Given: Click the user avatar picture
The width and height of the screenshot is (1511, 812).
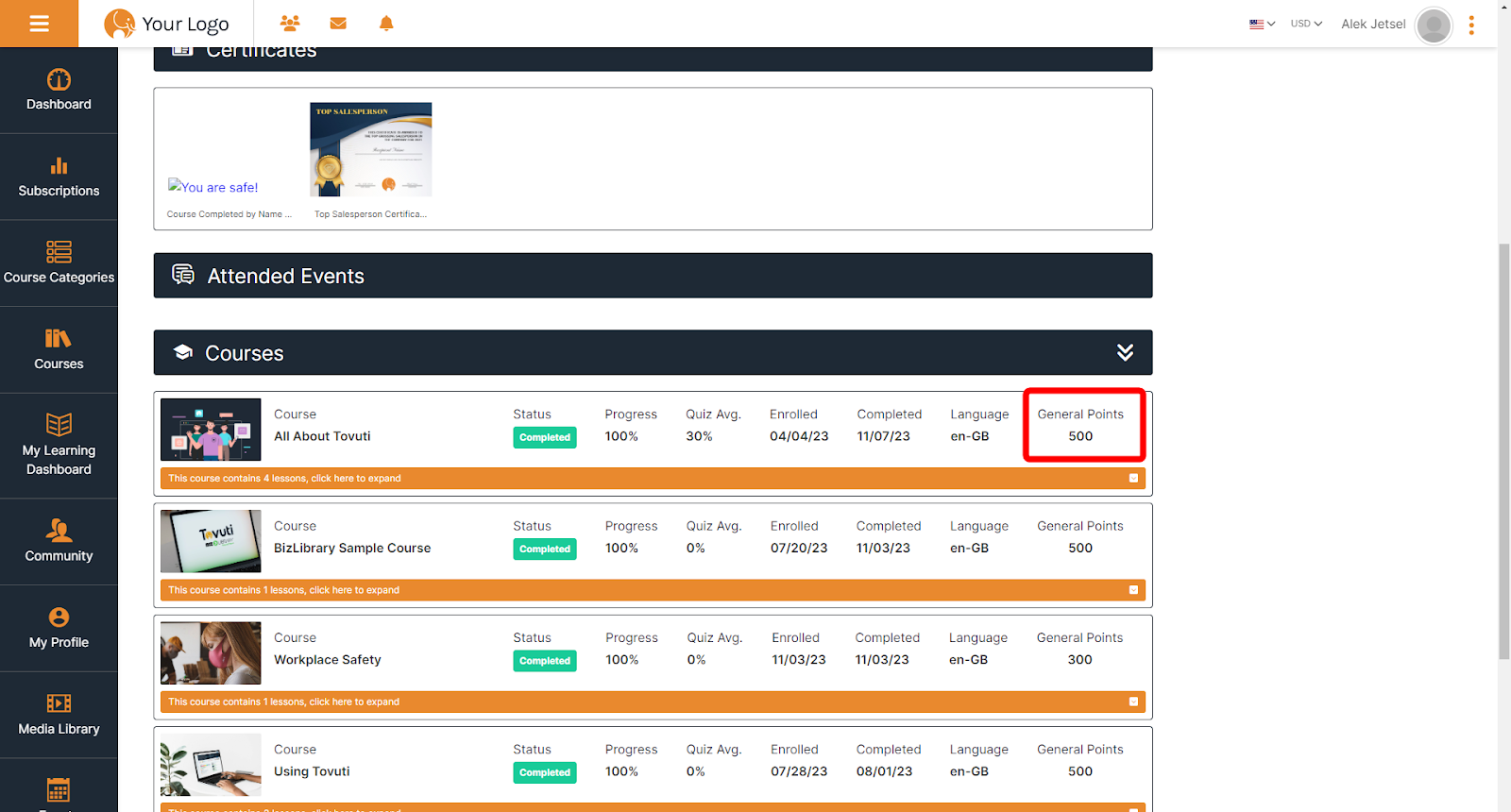Looking at the screenshot, I should [x=1434, y=25].
